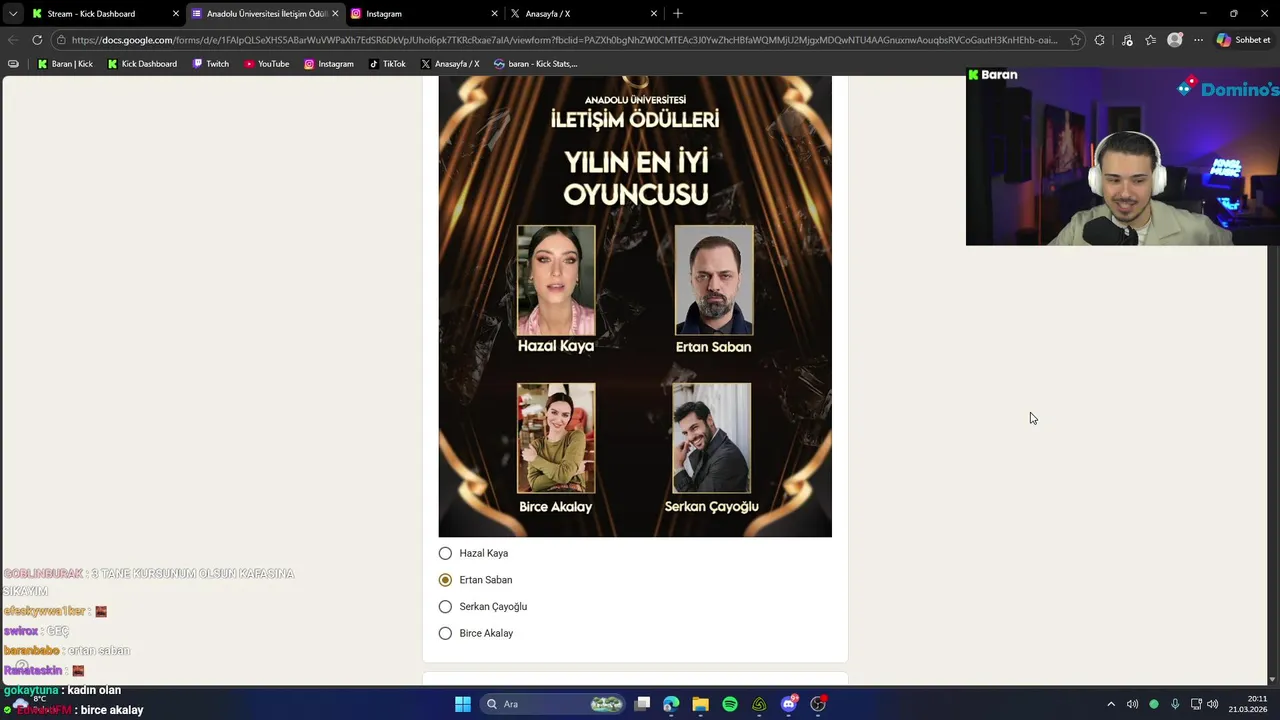Click Hazal Kaya's photo in the poster
The image size is (1280, 720).
pos(556,281)
